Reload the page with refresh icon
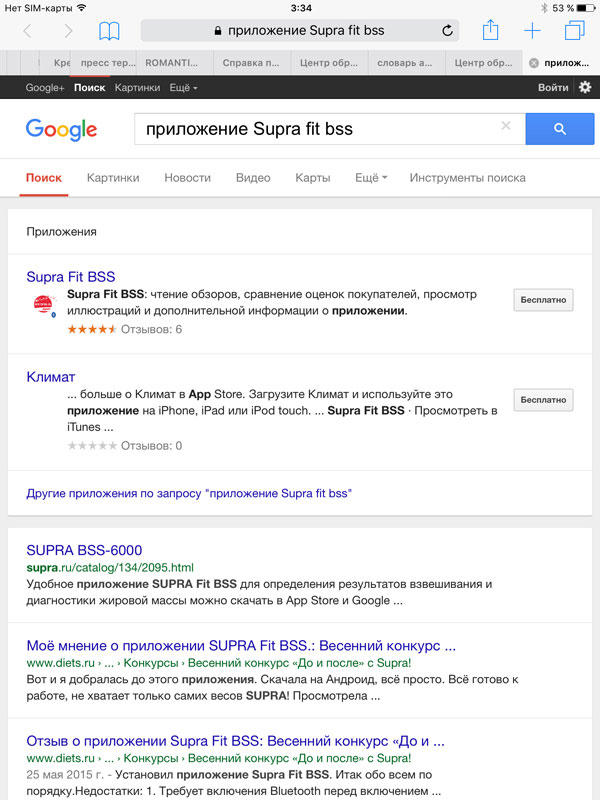The image size is (600, 800). click(447, 31)
